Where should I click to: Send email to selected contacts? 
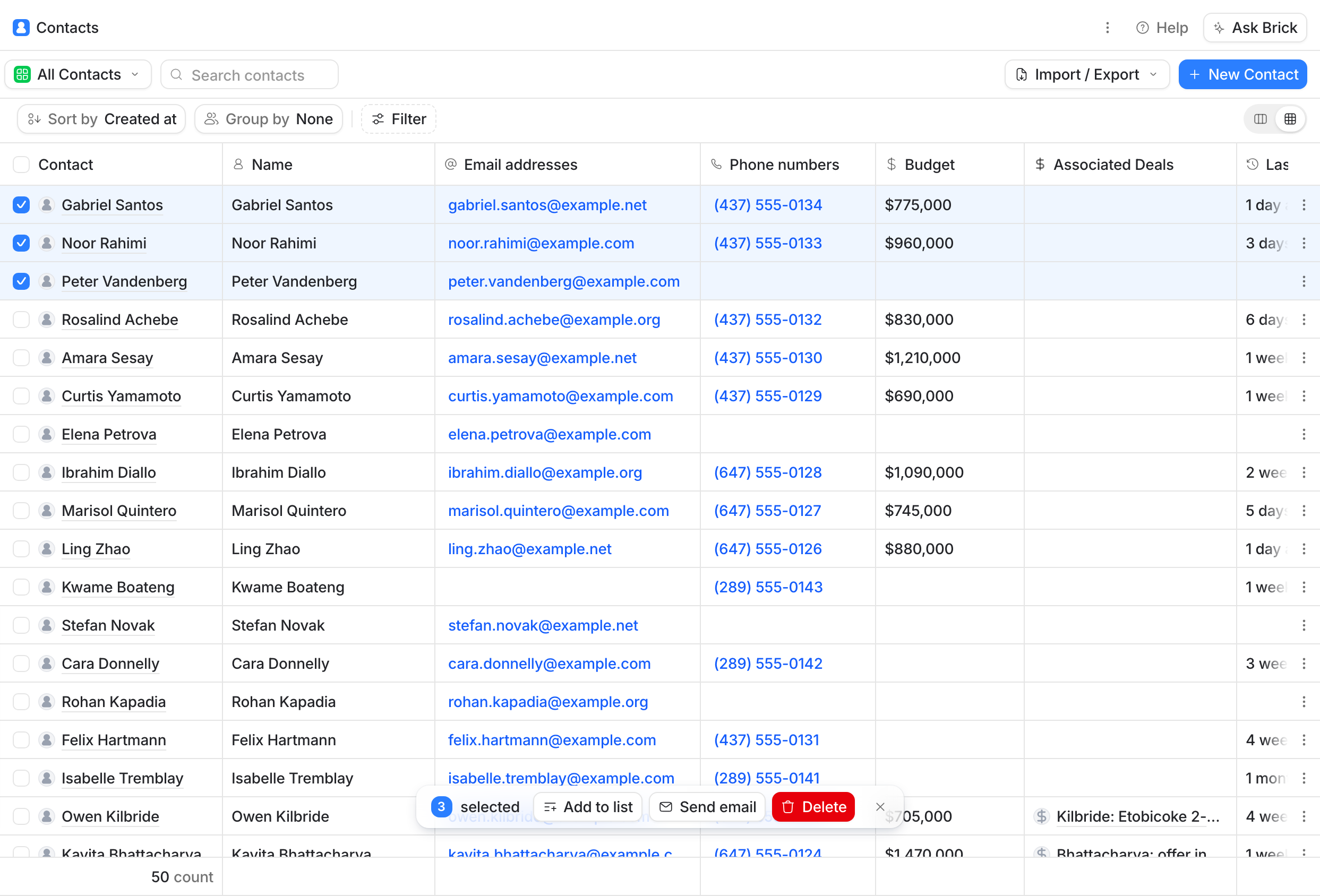(707, 807)
